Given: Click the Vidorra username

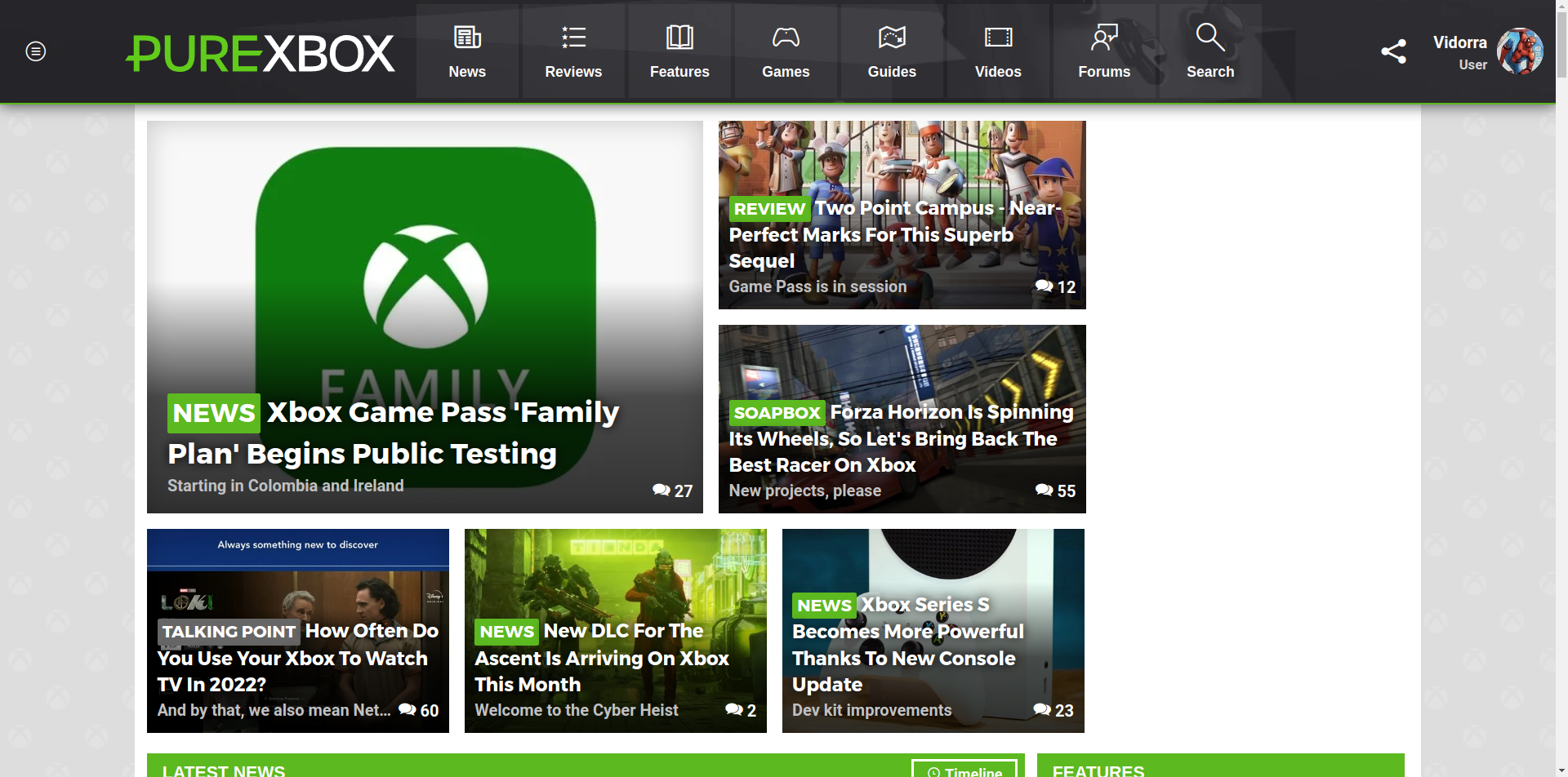Looking at the screenshot, I should (1459, 42).
